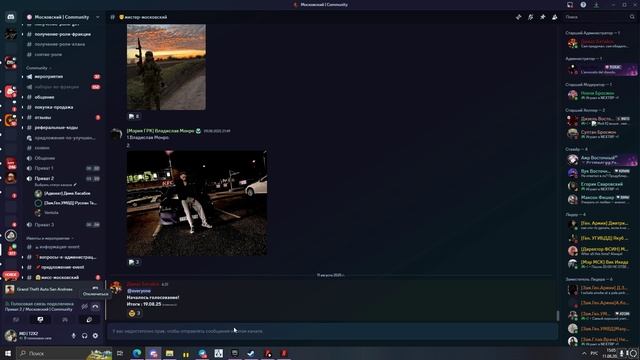This screenshot has height=360, width=640.
Task: Open soundboard in voice panel
Action: [89, 320]
